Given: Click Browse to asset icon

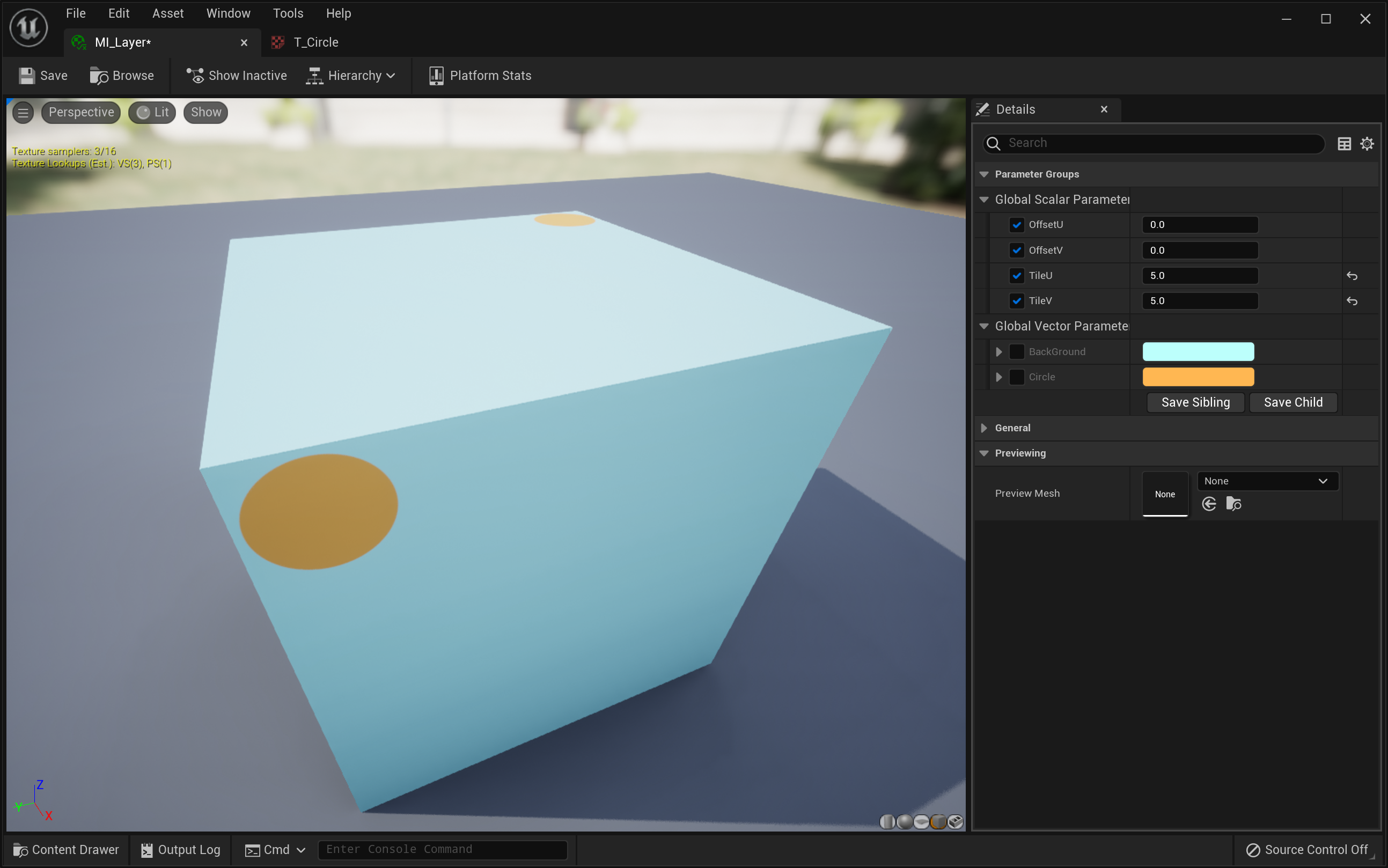Looking at the screenshot, I should [x=99, y=76].
